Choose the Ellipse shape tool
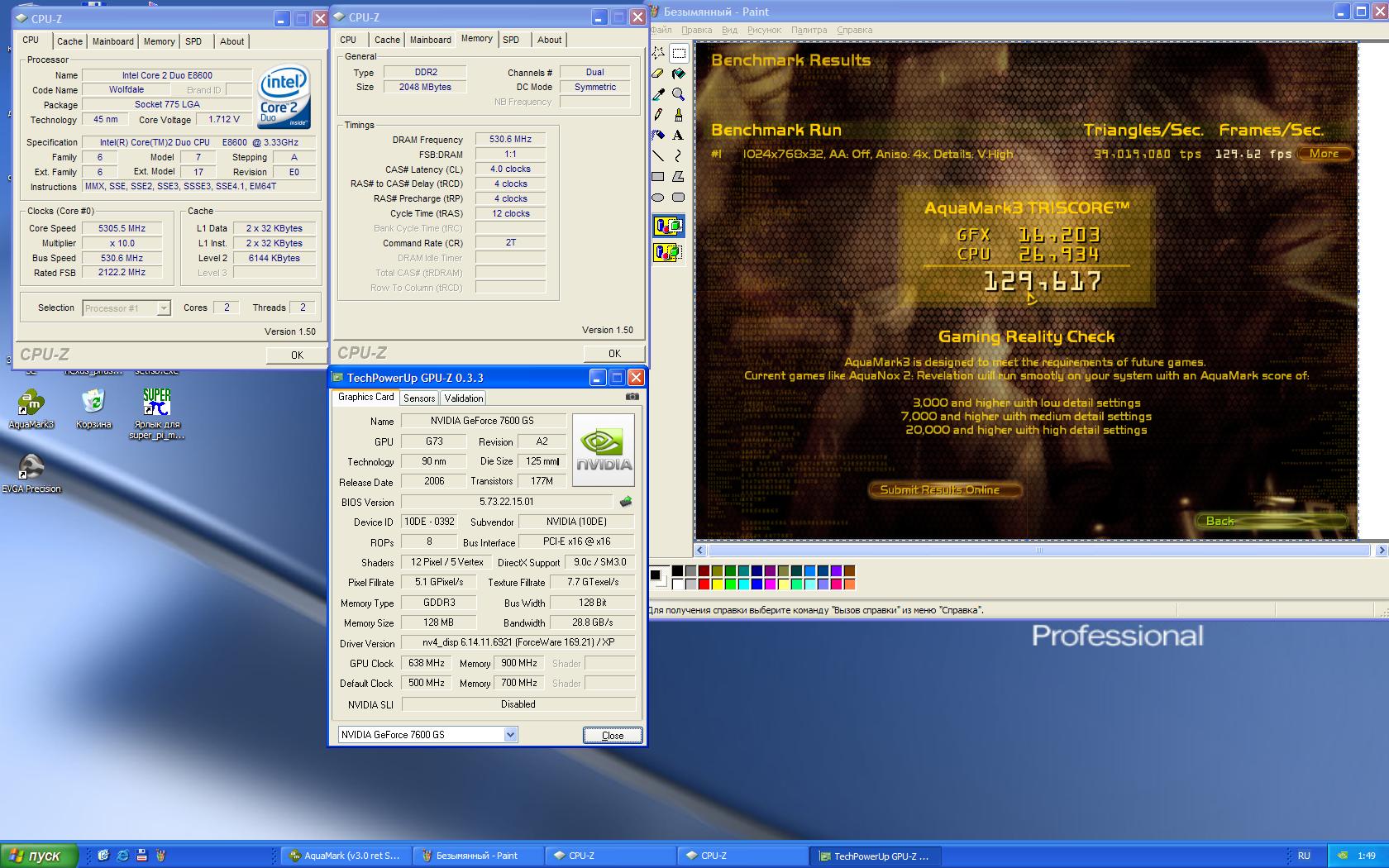1389x868 pixels. point(658,197)
